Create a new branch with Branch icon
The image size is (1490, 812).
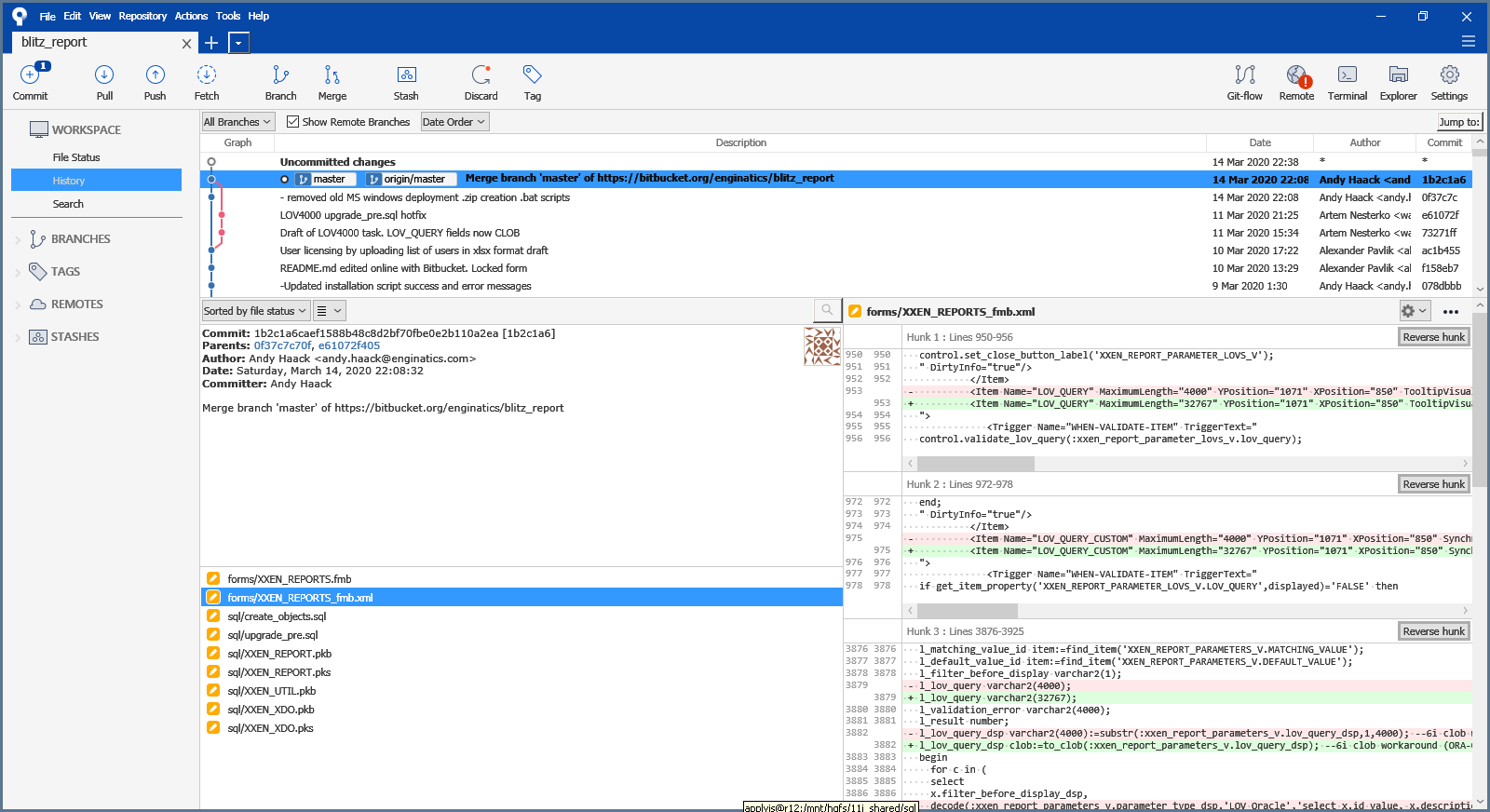(280, 81)
